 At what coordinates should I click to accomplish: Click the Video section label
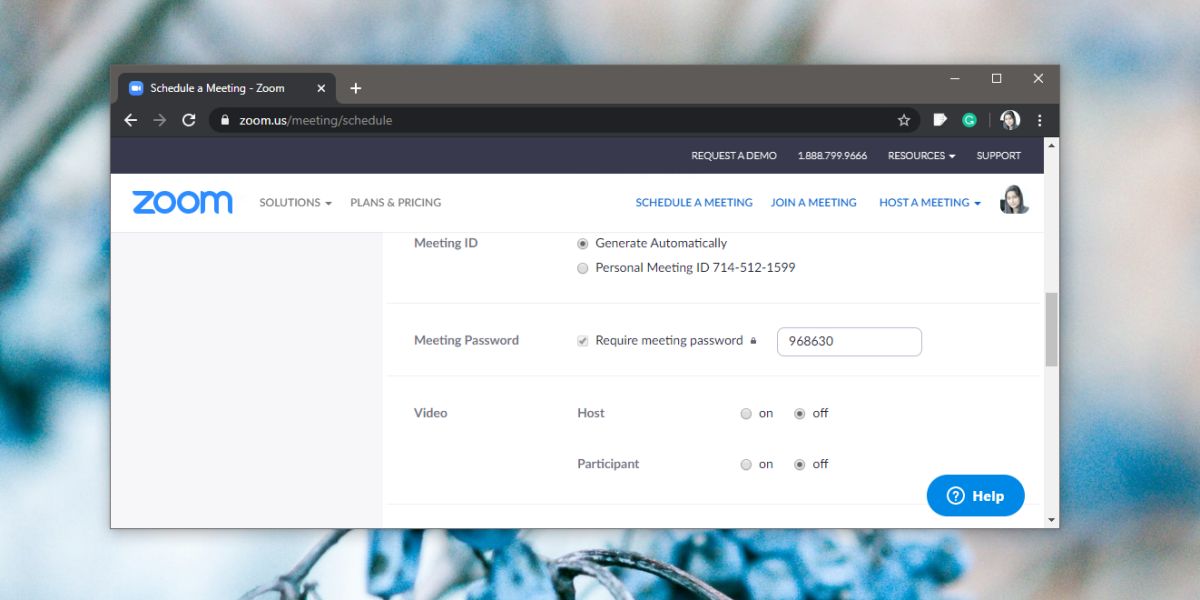(x=431, y=413)
